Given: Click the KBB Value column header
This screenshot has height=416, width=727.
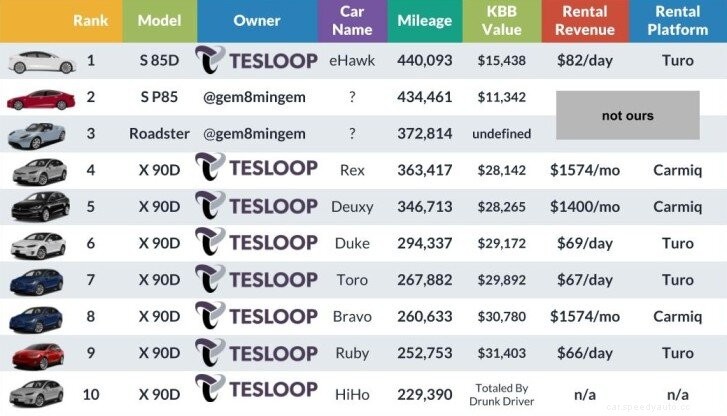Looking at the screenshot, I should coord(504,21).
